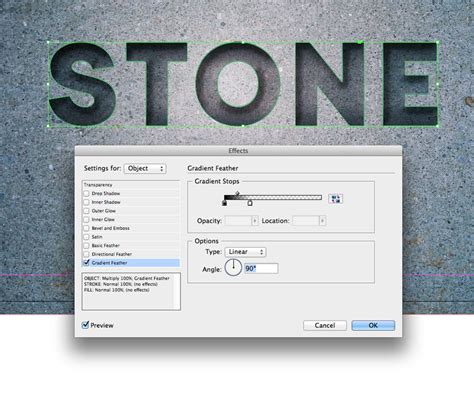Screen dimensions: 474x393
Task: Open the Opacity value dropdown arrow
Action: [255, 221]
